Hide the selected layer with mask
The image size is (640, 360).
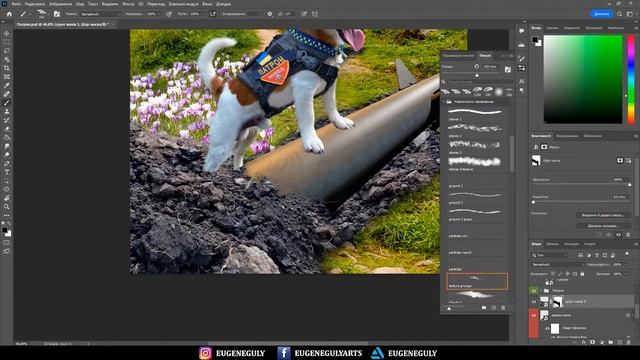tap(533, 302)
